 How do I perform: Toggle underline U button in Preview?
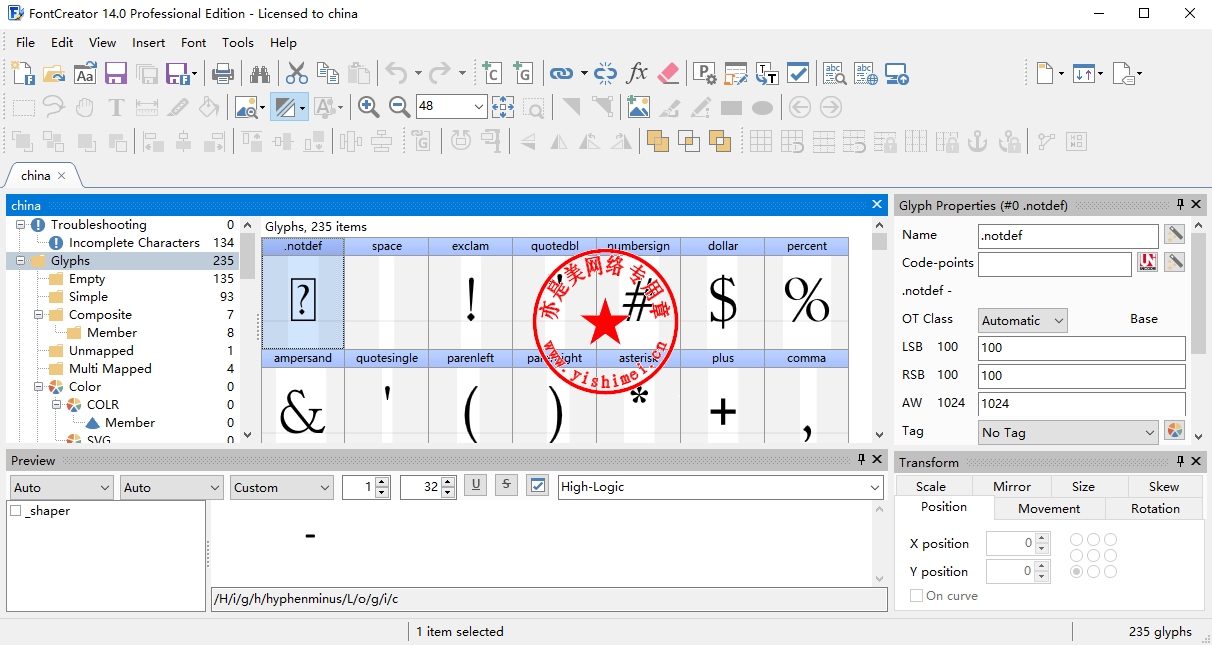(476, 485)
